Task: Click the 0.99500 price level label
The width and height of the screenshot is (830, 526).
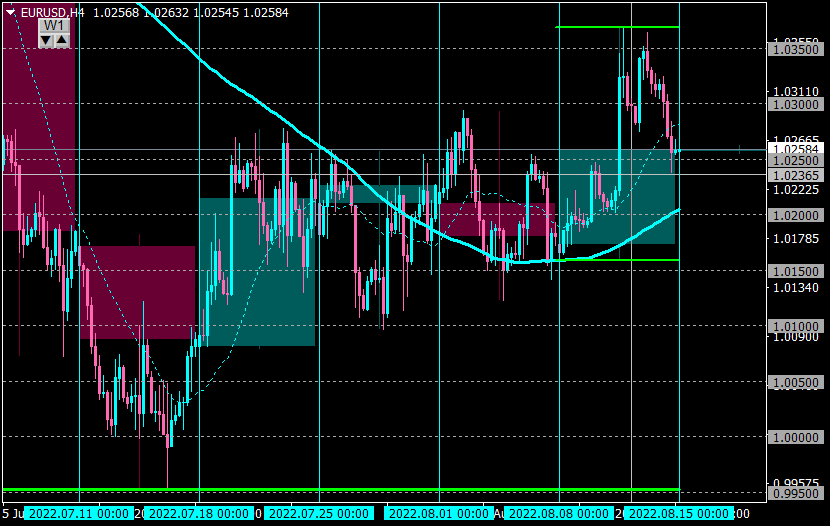Action: tap(796, 493)
